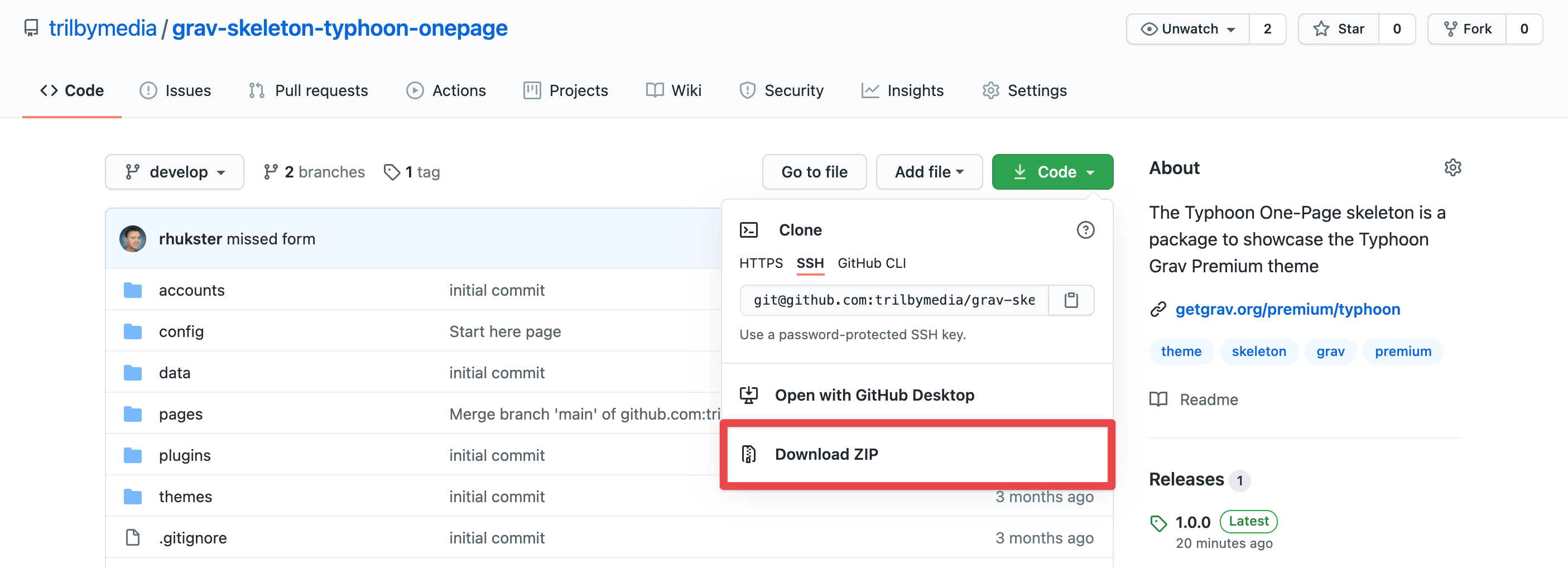The width and height of the screenshot is (1568, 568).
Task: Click the data folder icon
Action: click(133, 373)
